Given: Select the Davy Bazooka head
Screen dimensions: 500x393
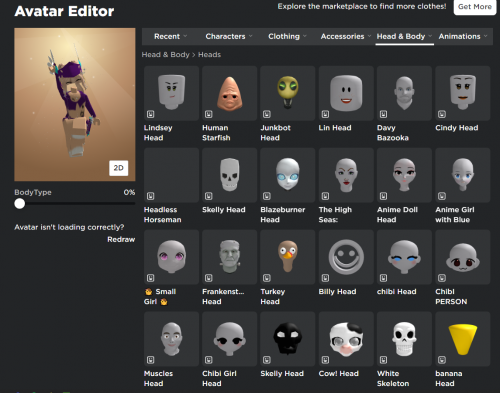Looking at the screenshot, I should [x=404, y=93].
